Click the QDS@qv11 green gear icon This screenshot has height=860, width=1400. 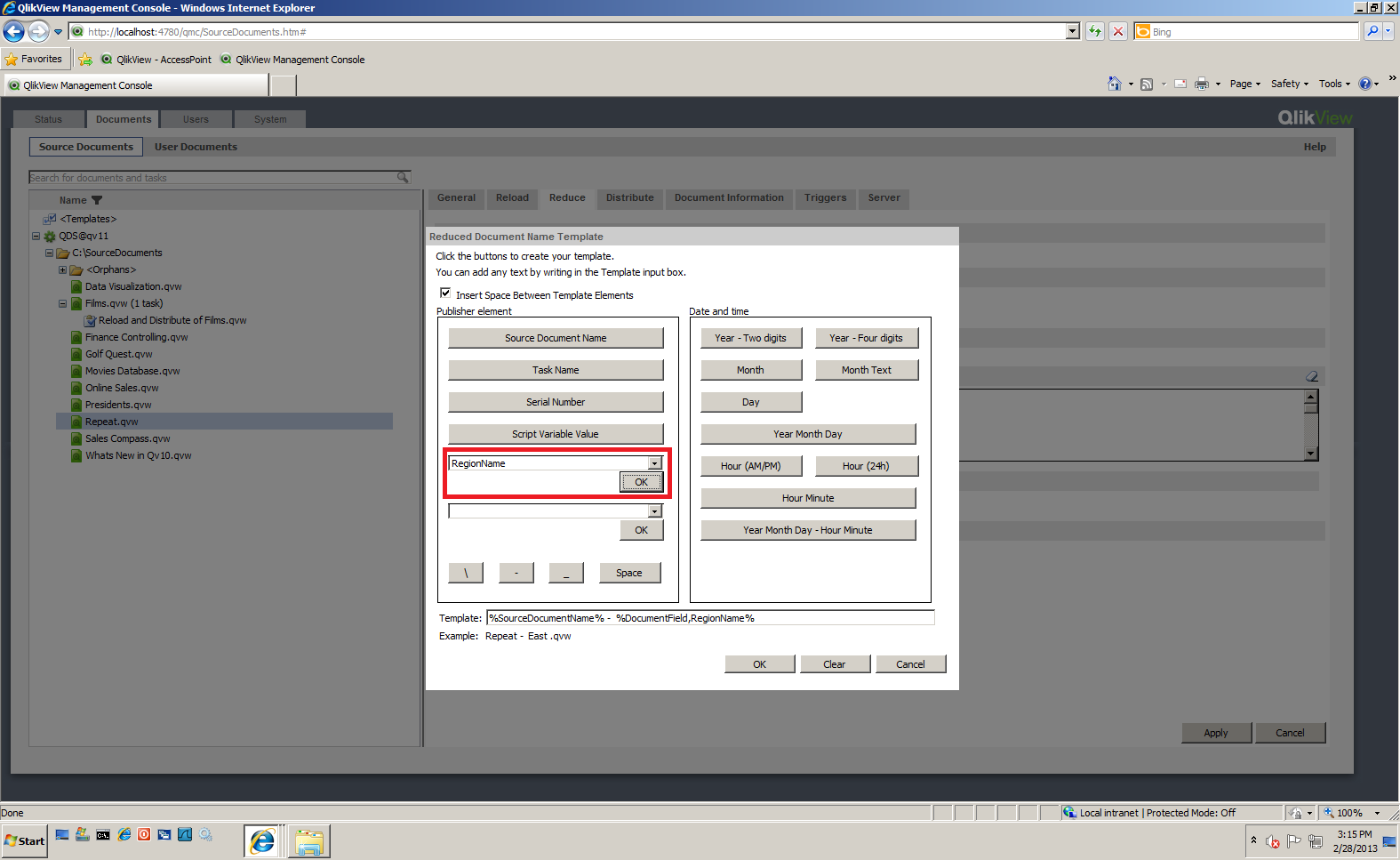click(x=50, y=236)
